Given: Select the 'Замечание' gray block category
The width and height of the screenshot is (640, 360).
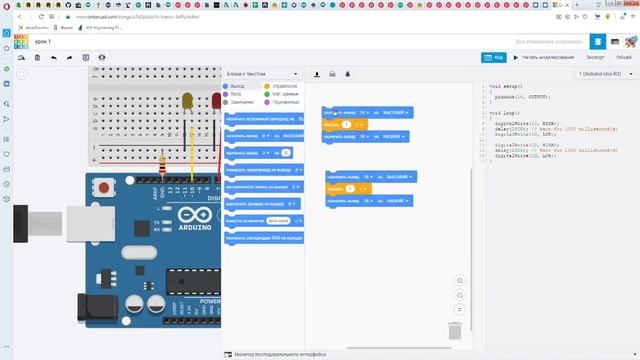Looking at the screenshot, I should click(x=238, y=102).
